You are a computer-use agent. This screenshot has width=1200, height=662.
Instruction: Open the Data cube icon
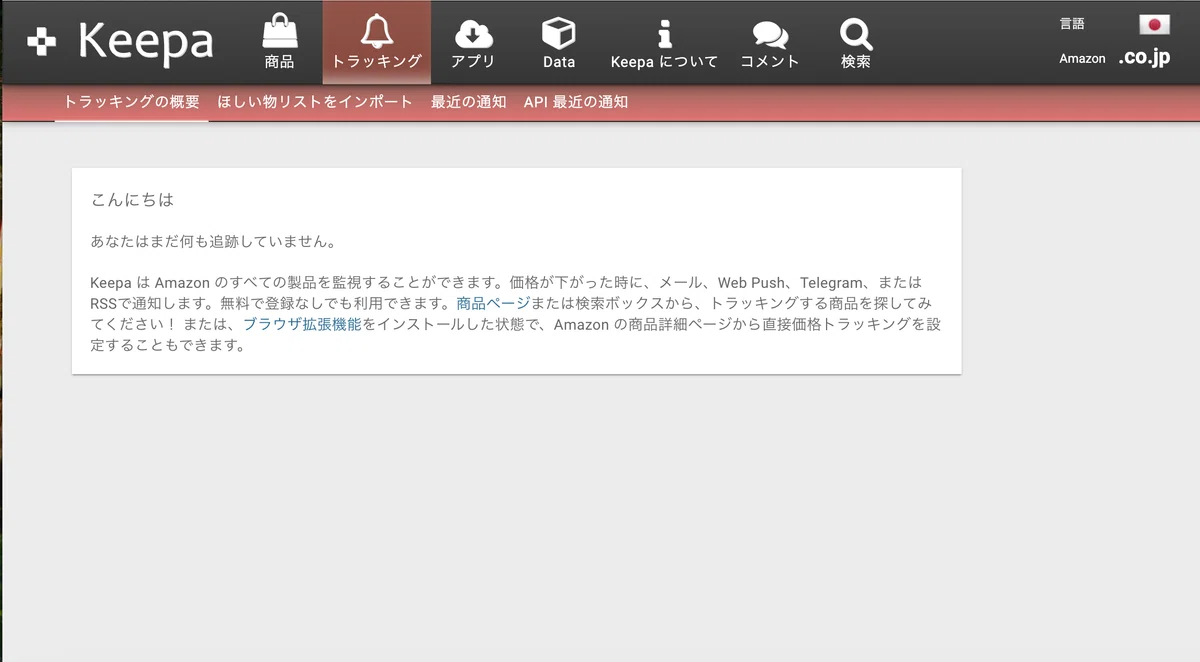(x=559, y=33)
